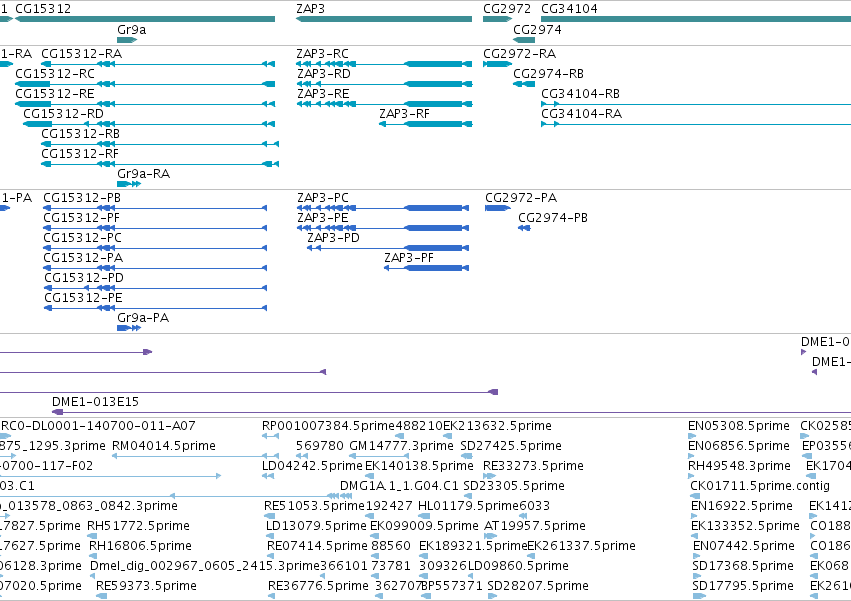Viewport: 851px width, 601px height.
Task: Open the CG15312-PA protein label
Action: (83, 258)
